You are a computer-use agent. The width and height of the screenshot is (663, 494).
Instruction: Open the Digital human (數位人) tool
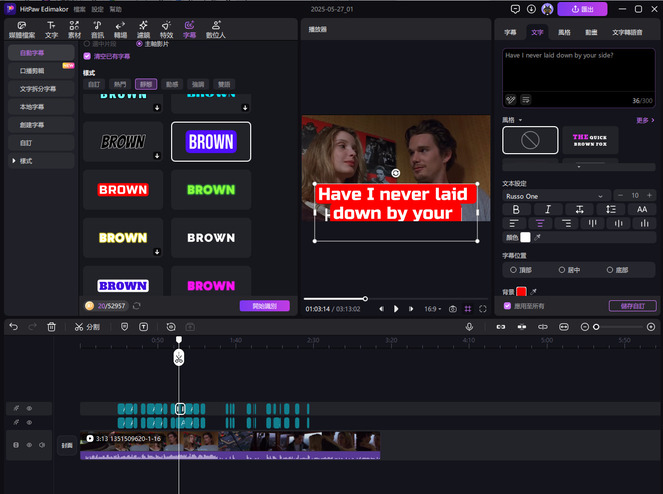[216, 30]
